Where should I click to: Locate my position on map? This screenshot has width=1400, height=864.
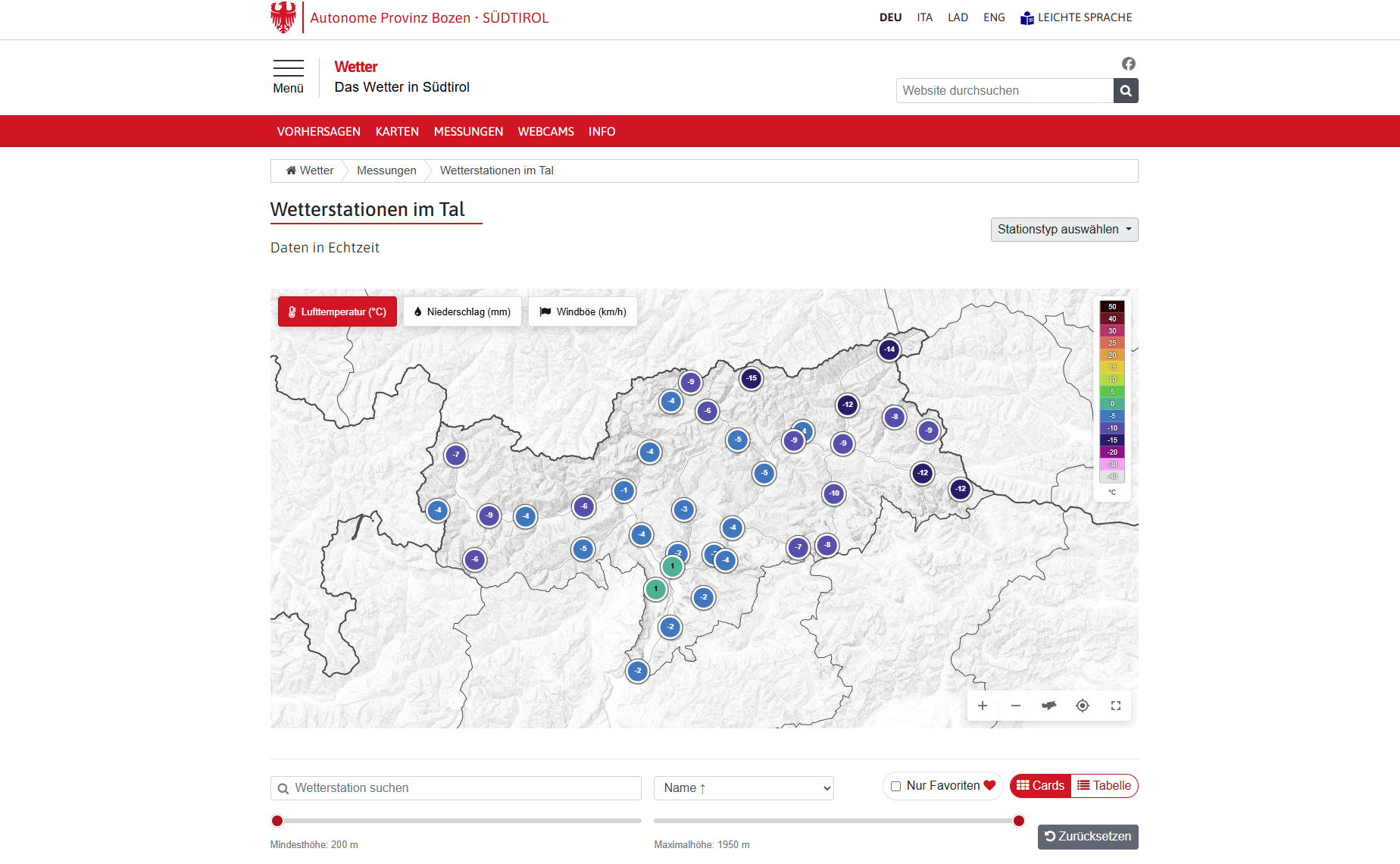pos(1083,706)
